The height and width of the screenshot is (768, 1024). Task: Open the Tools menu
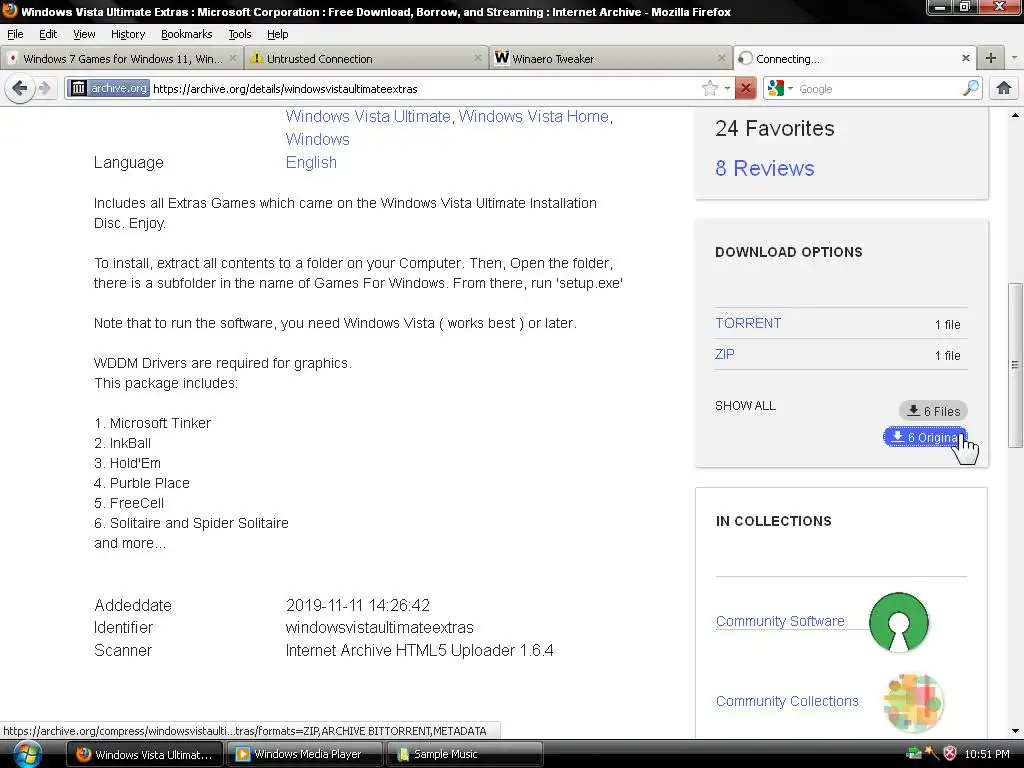[239, 34]
